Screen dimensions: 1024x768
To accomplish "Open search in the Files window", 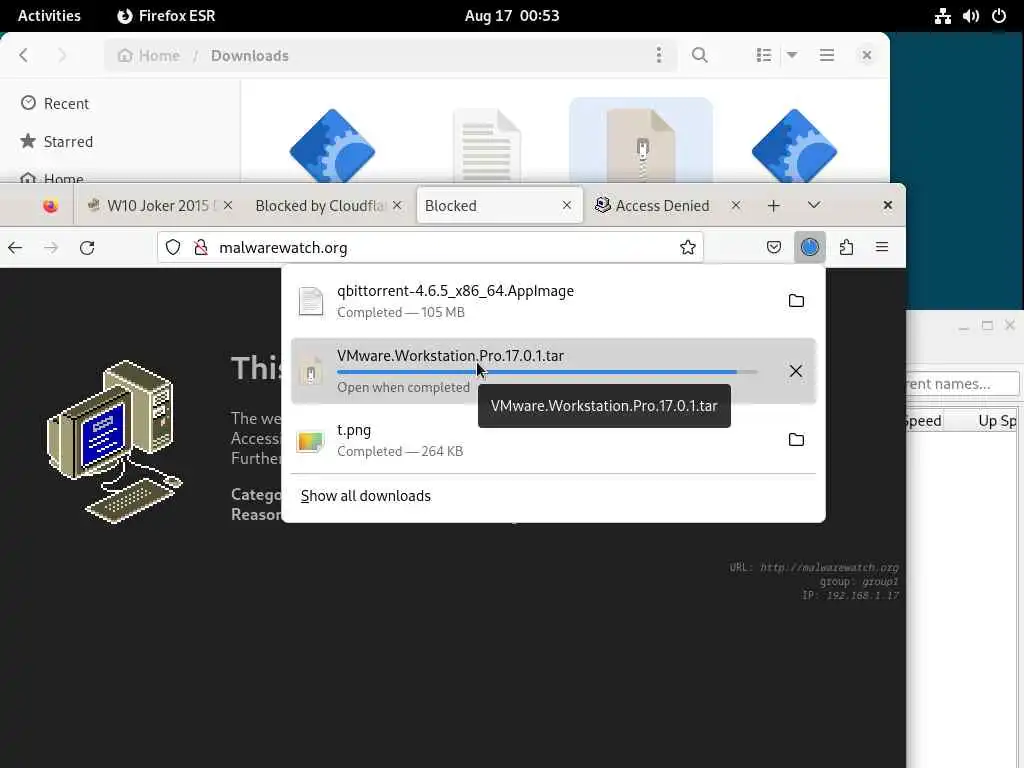I will 699,56.
